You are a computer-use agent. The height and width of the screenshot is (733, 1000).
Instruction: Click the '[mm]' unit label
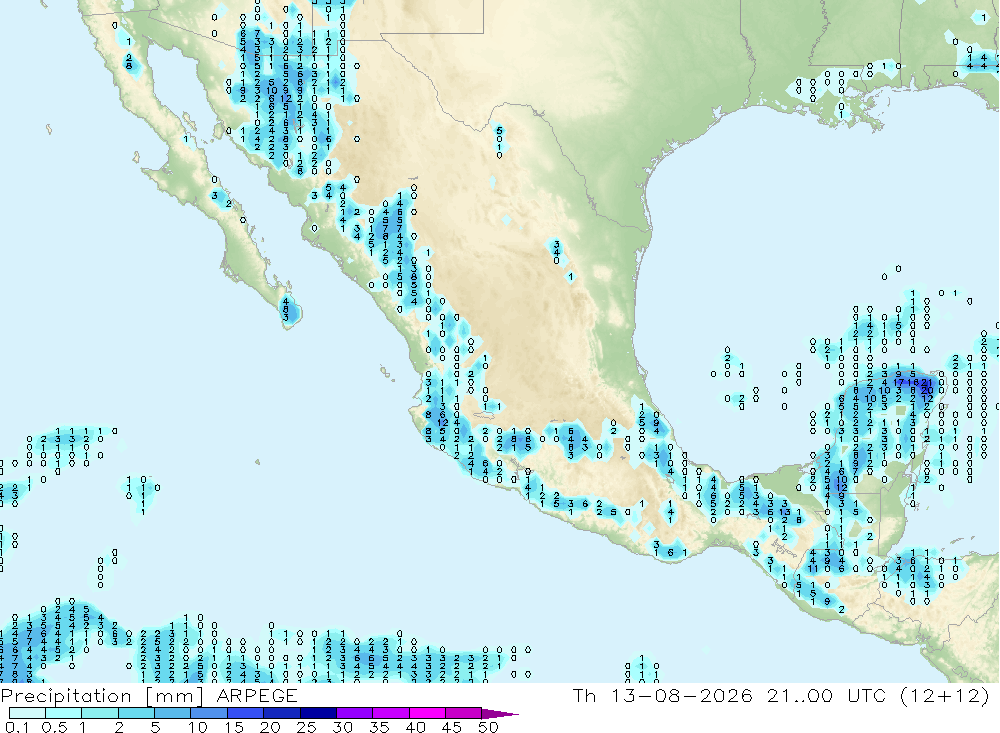click(174, 696)
